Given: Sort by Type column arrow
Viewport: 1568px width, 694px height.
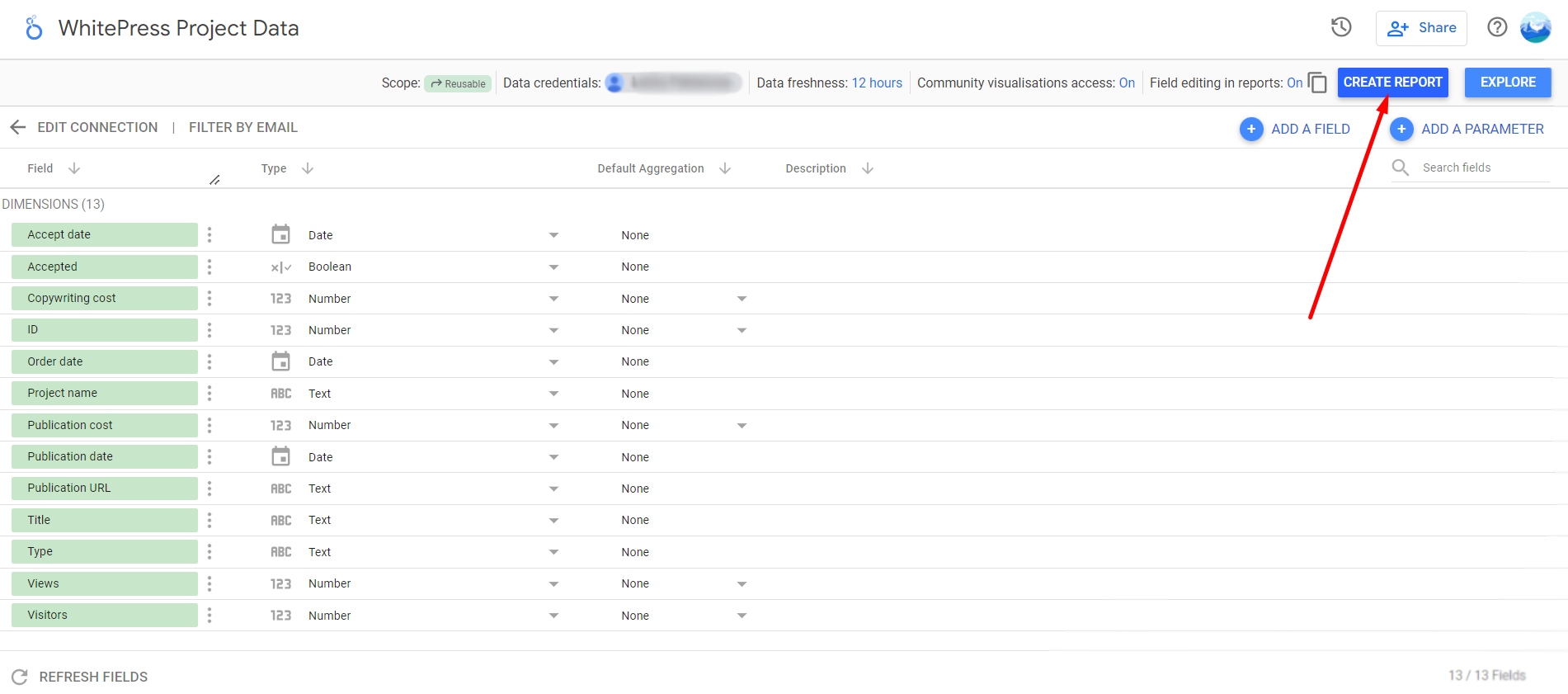Looking at the screenshot, I should tap(308, 168).
